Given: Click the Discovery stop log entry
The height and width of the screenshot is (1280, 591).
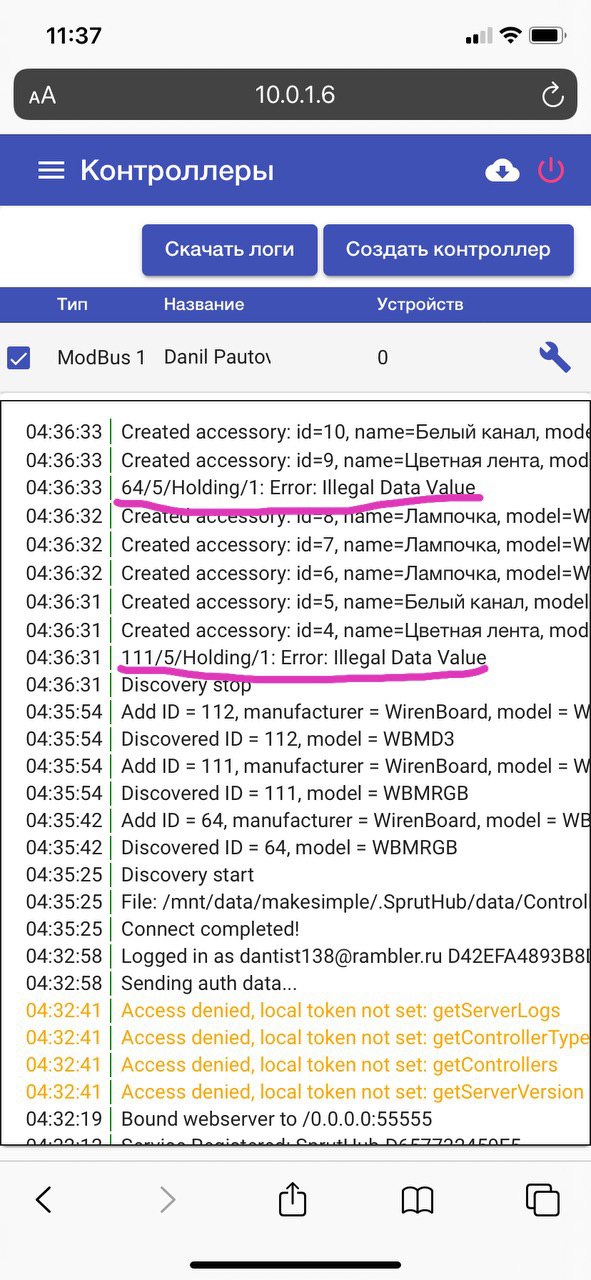Looking at the screenshot, I should 185,685.
